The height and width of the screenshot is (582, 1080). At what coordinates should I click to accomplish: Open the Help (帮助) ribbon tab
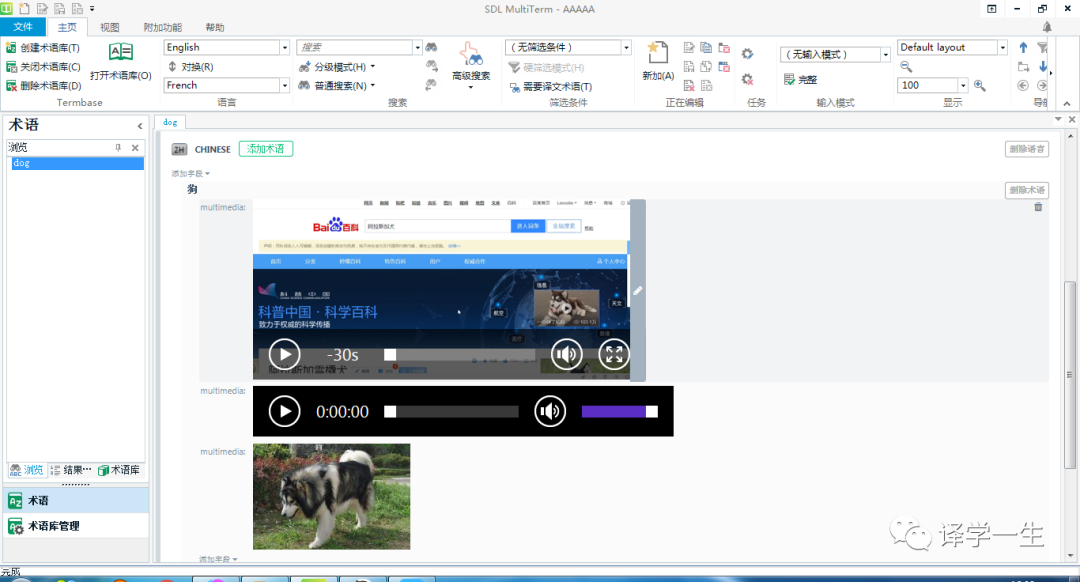click(215, 28)
